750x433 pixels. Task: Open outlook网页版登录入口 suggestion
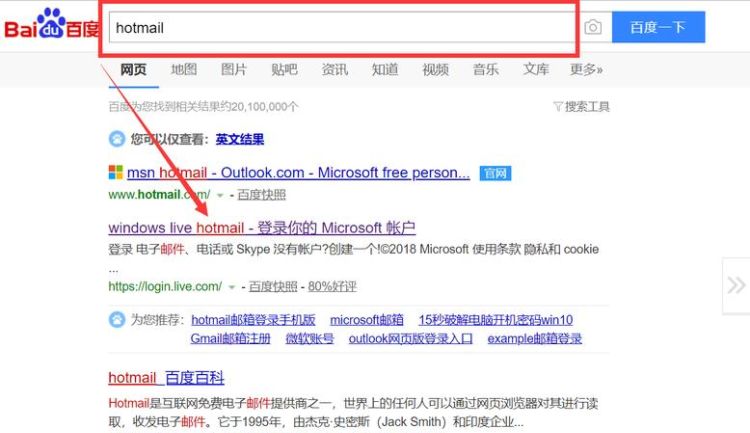click(x=411, y=339)
